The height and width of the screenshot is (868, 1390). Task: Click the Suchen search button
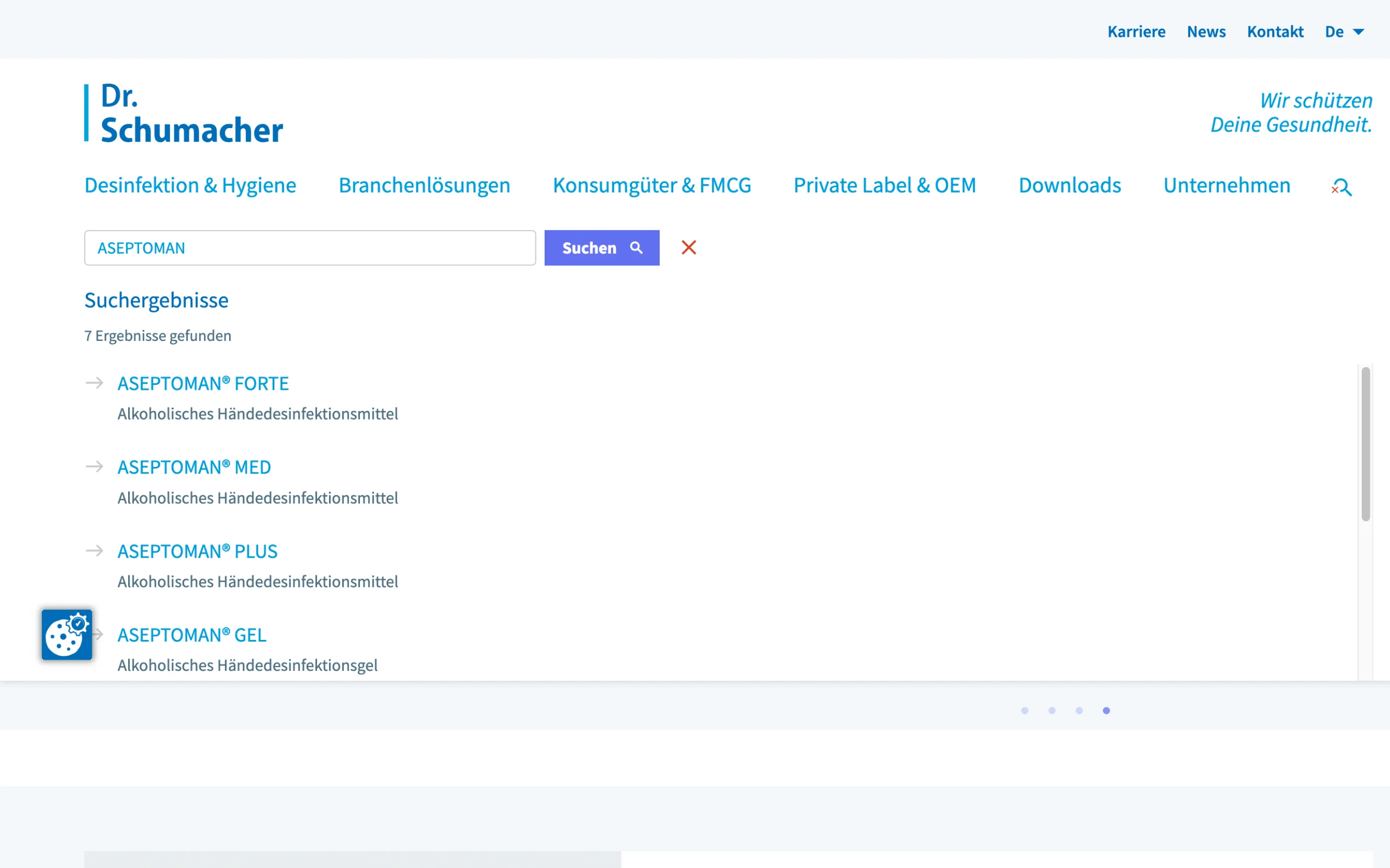(602, 248)
